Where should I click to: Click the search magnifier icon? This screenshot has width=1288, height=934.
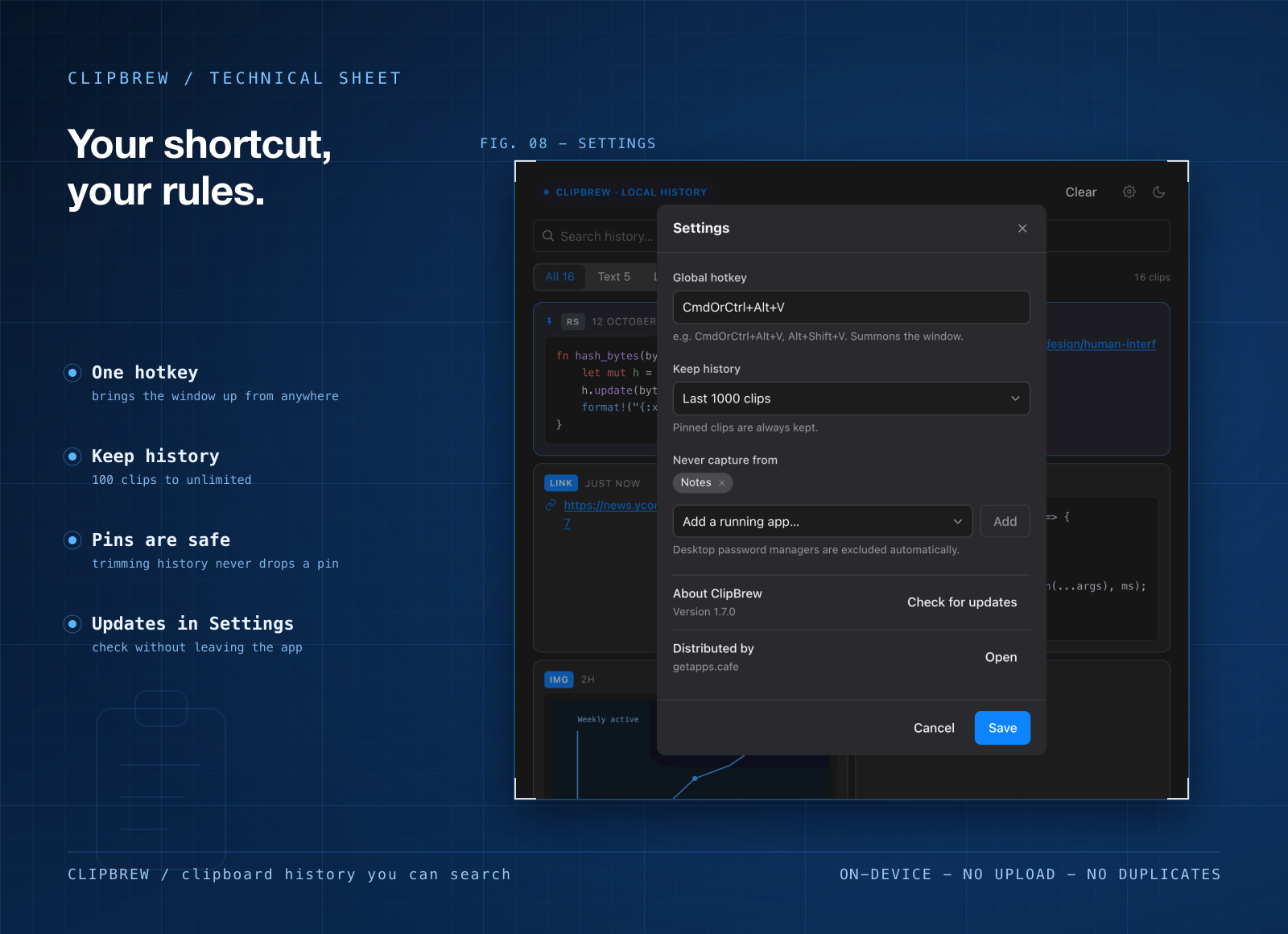[x=548, y=236]
